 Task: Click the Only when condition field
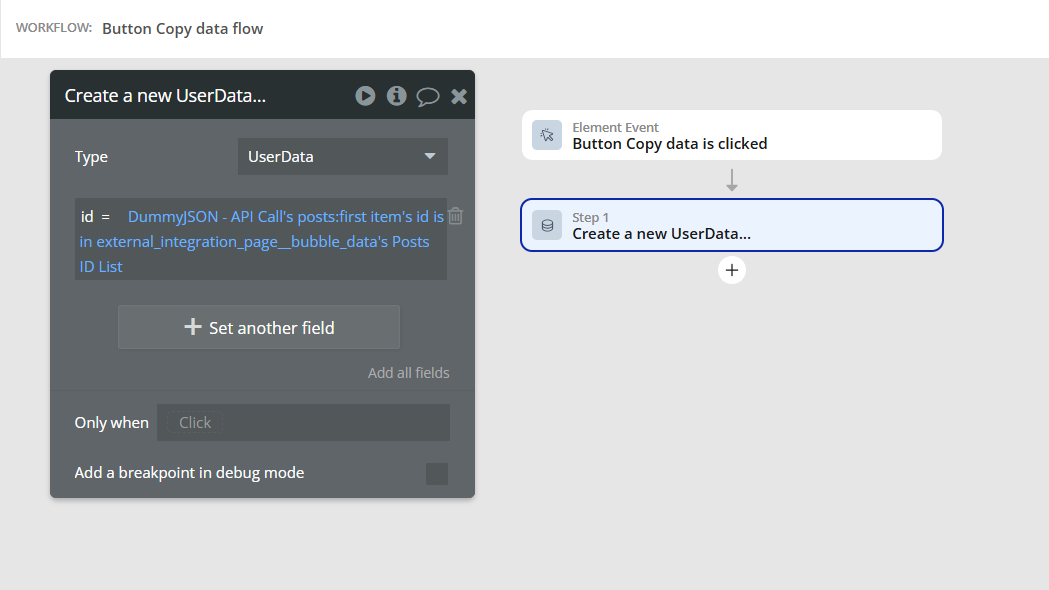pyautogui.click(x=304, y=423)
